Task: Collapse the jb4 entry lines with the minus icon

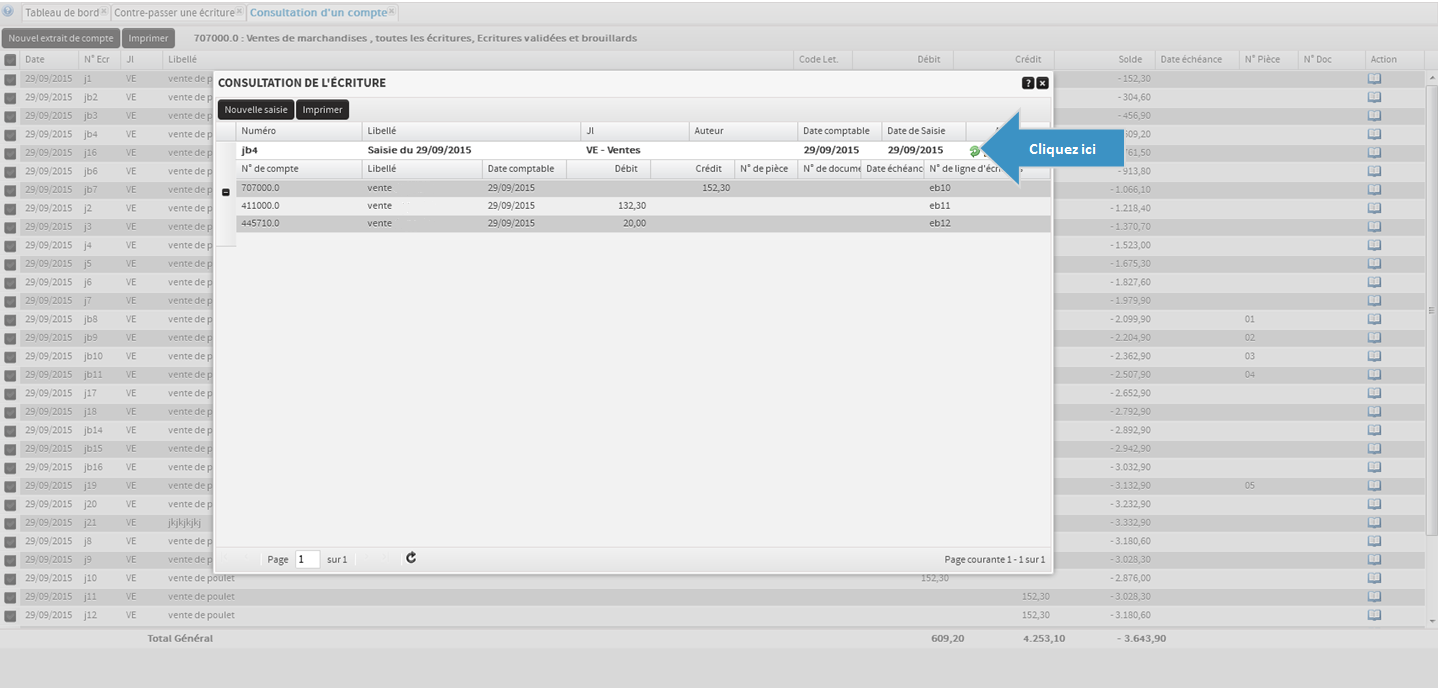Action: click(225, 192)
